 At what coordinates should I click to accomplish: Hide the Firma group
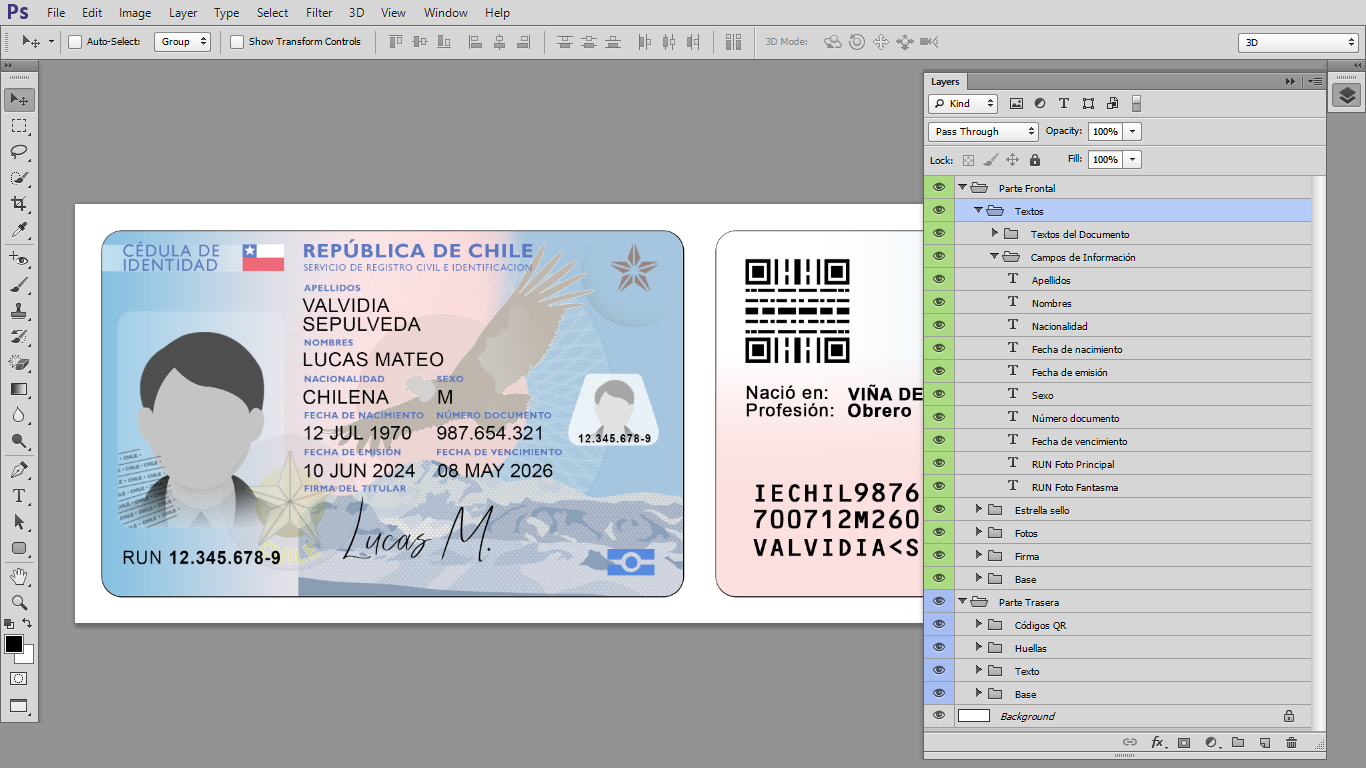pos(939,555)
